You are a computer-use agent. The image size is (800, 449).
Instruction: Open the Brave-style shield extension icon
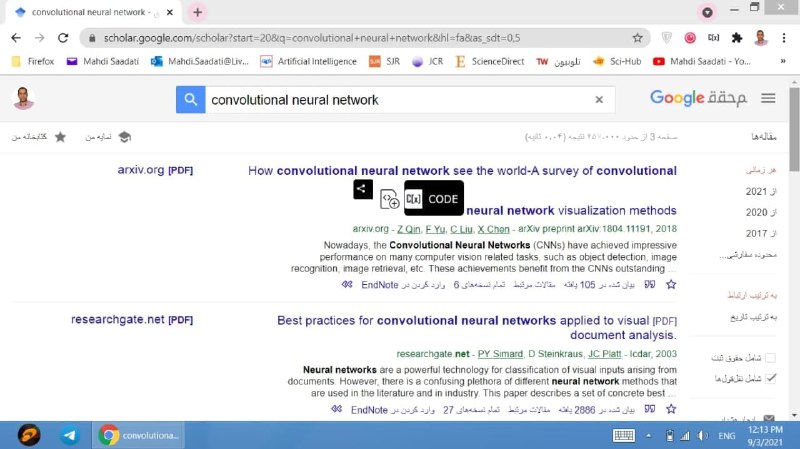coord(666,38)
